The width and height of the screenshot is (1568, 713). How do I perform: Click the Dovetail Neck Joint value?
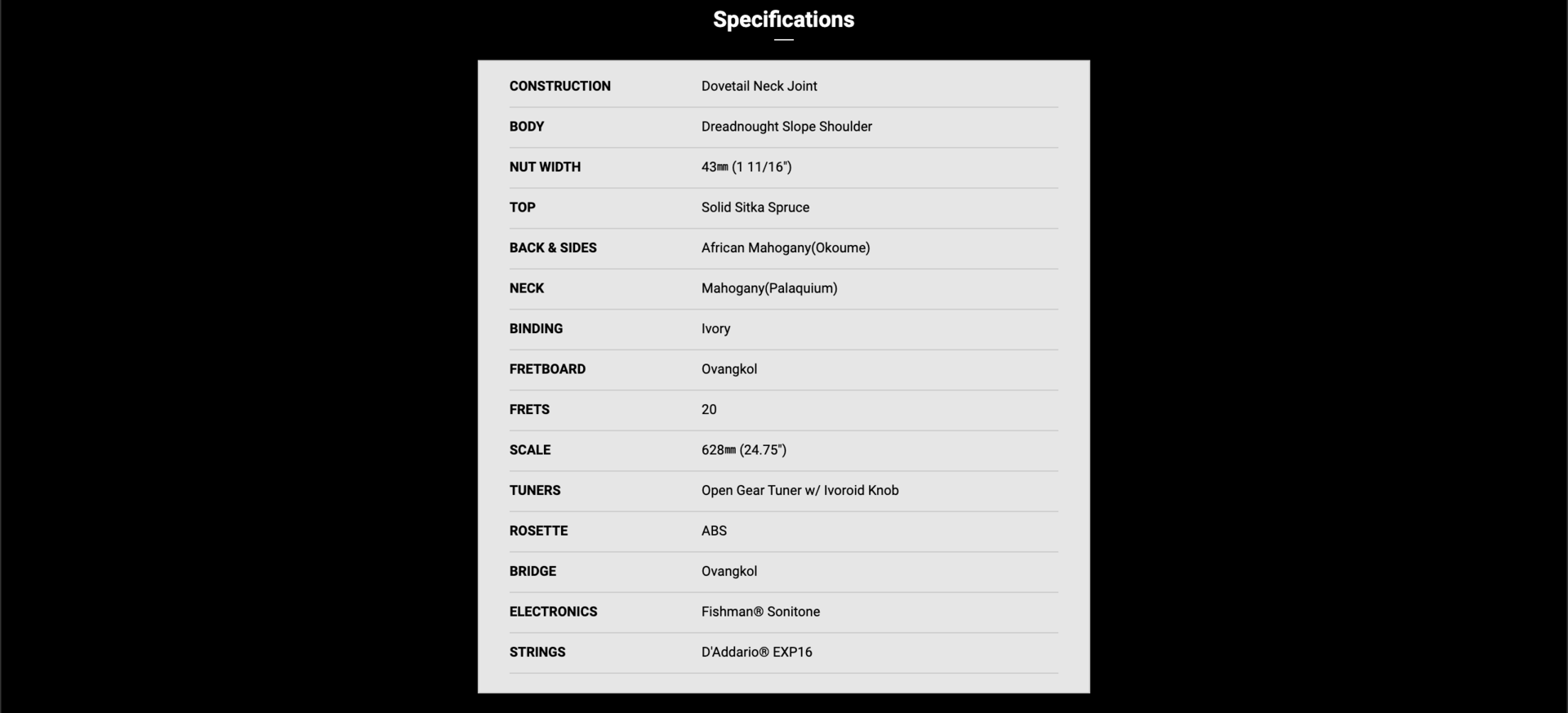click(x=759, y=86)
